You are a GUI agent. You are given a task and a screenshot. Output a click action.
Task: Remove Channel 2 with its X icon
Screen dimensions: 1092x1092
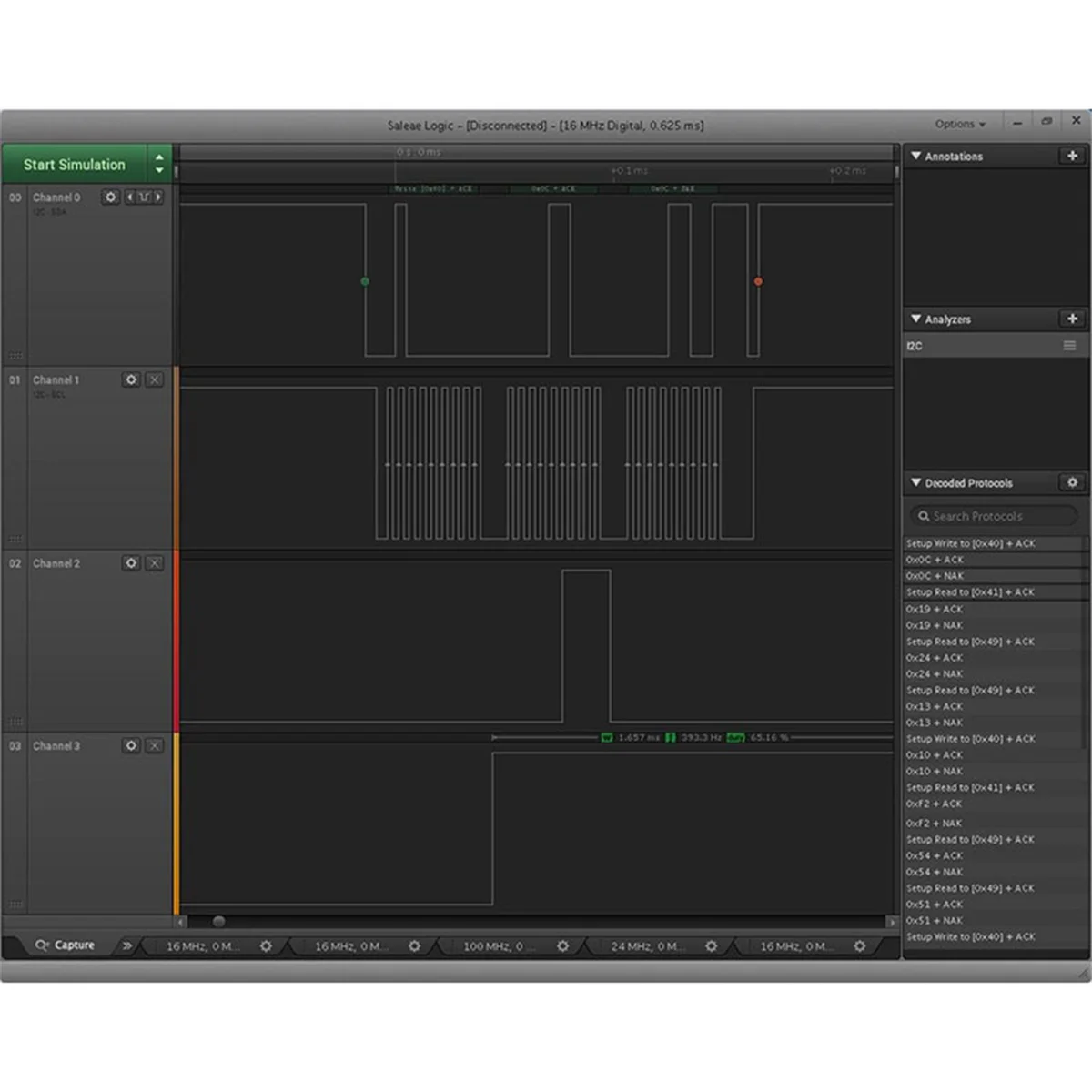tap(156, 563)
